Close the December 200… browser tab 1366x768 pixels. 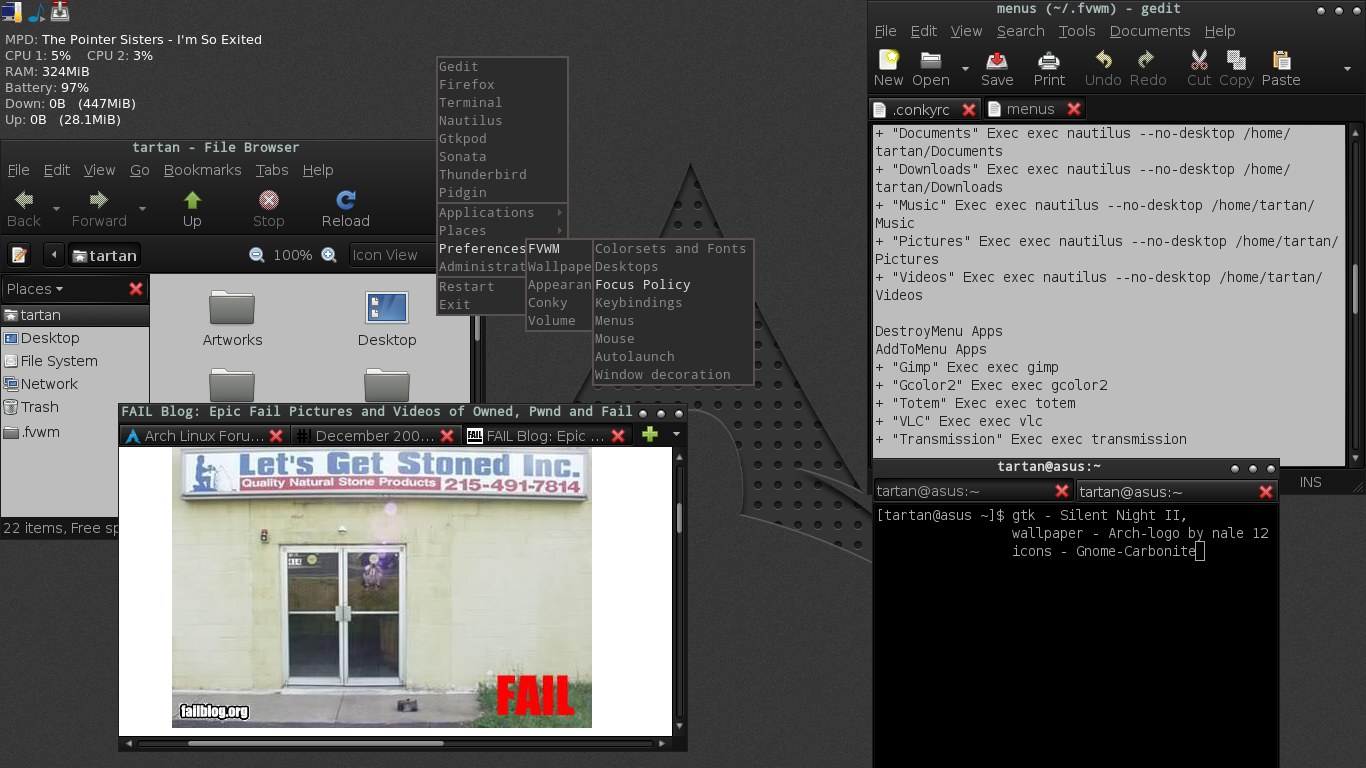pos(448,436)
